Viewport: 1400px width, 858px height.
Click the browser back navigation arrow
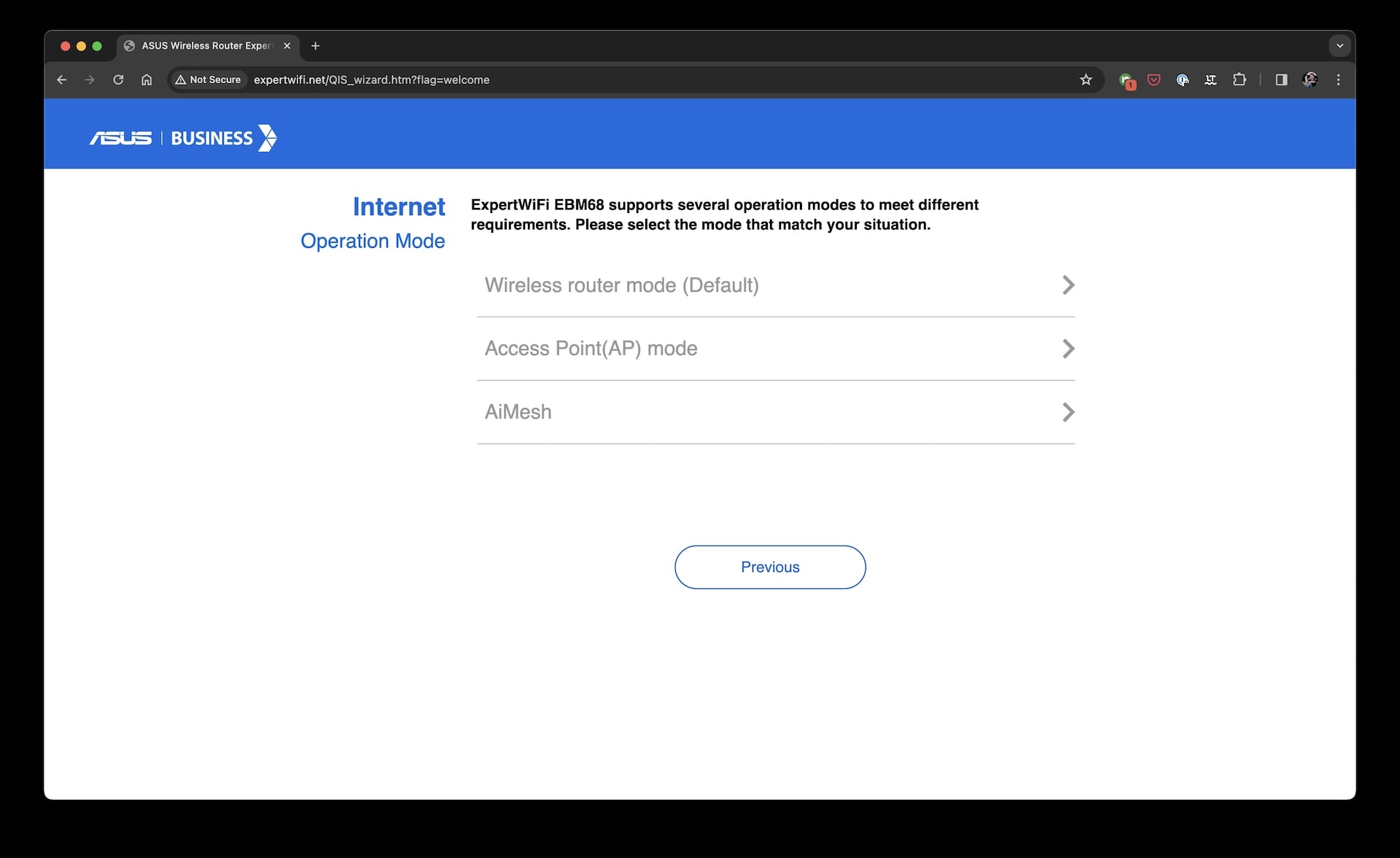tap(63, 80)
